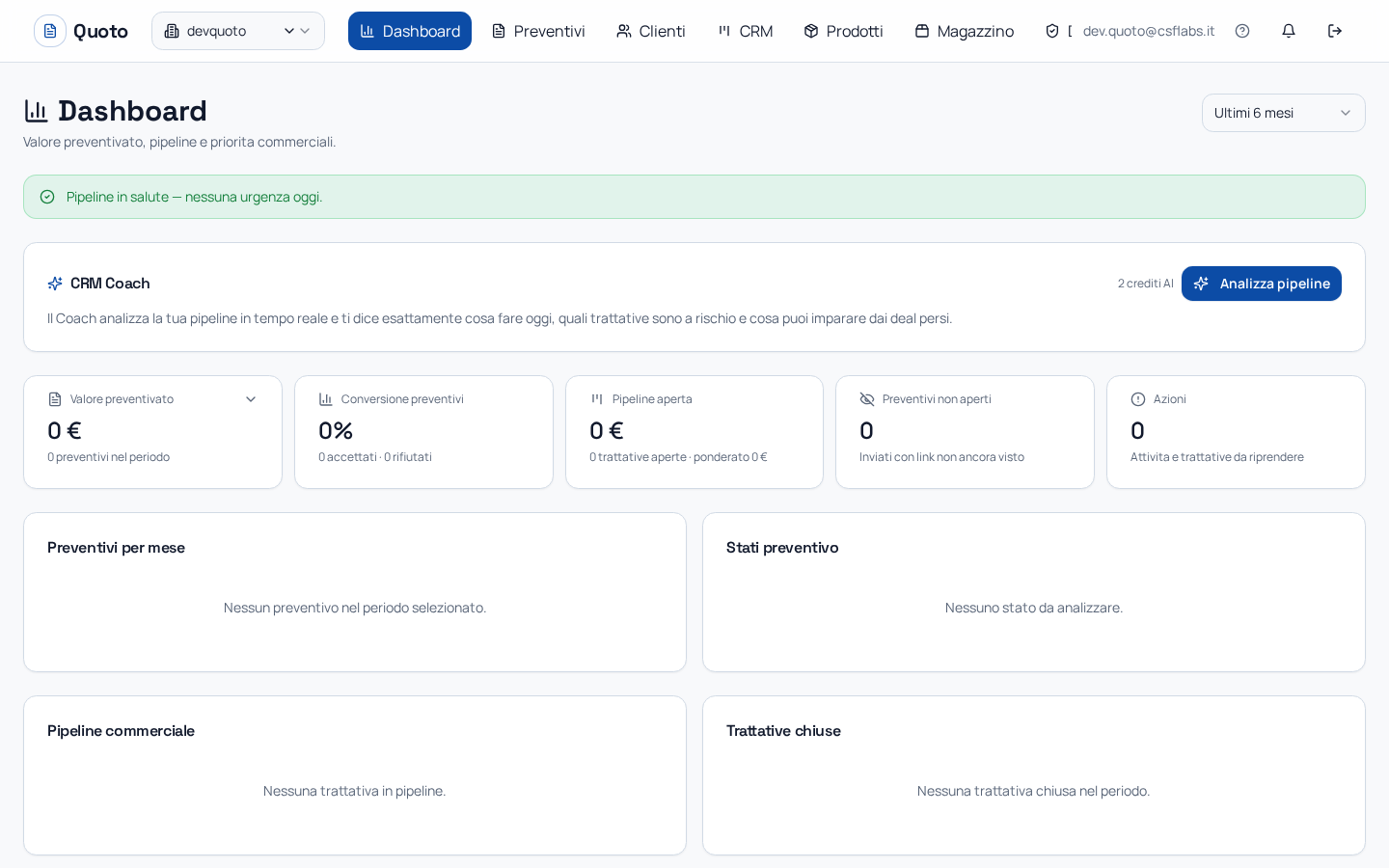
Task: Click 'Nessuna trattativa in pipeline.' text
Action: click(x=355, y=791)
